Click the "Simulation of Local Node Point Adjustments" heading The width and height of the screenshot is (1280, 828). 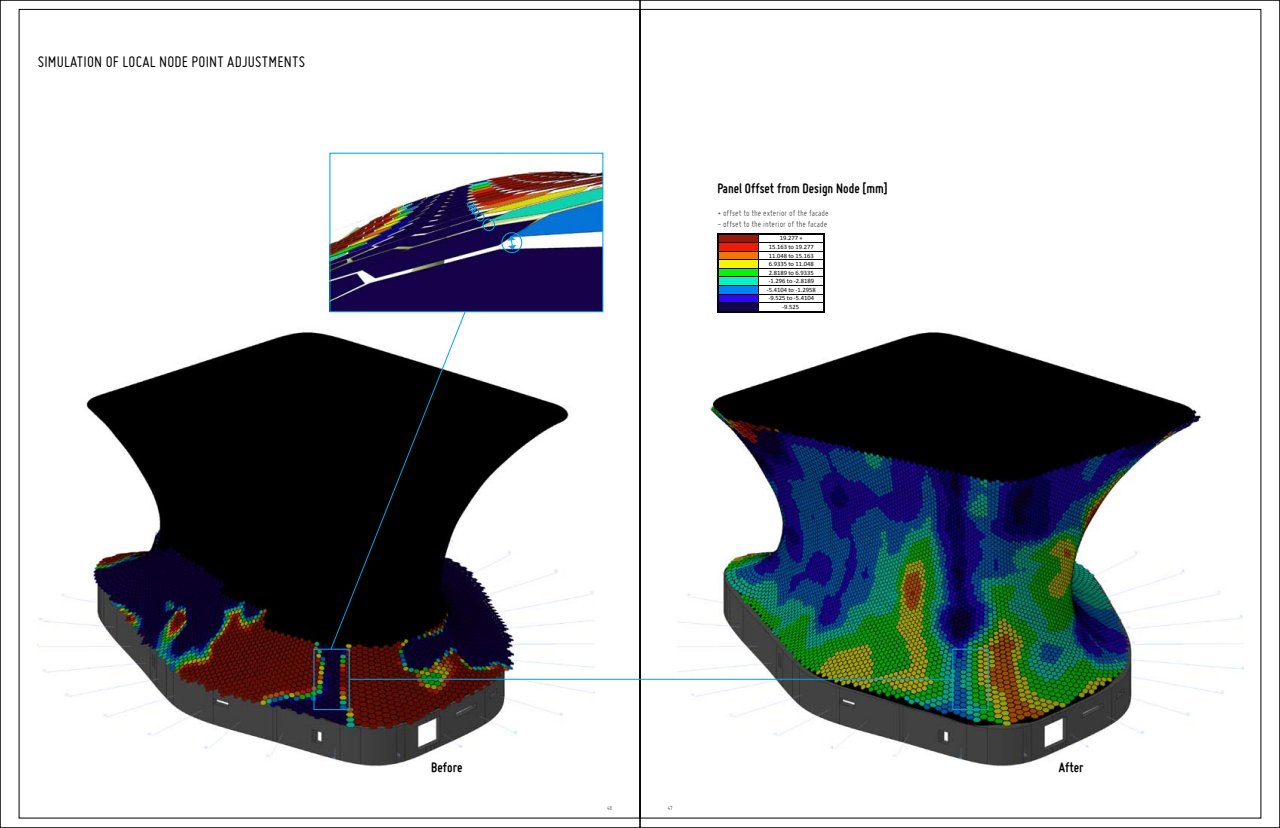pyautogui.click(x=171, y=62)
